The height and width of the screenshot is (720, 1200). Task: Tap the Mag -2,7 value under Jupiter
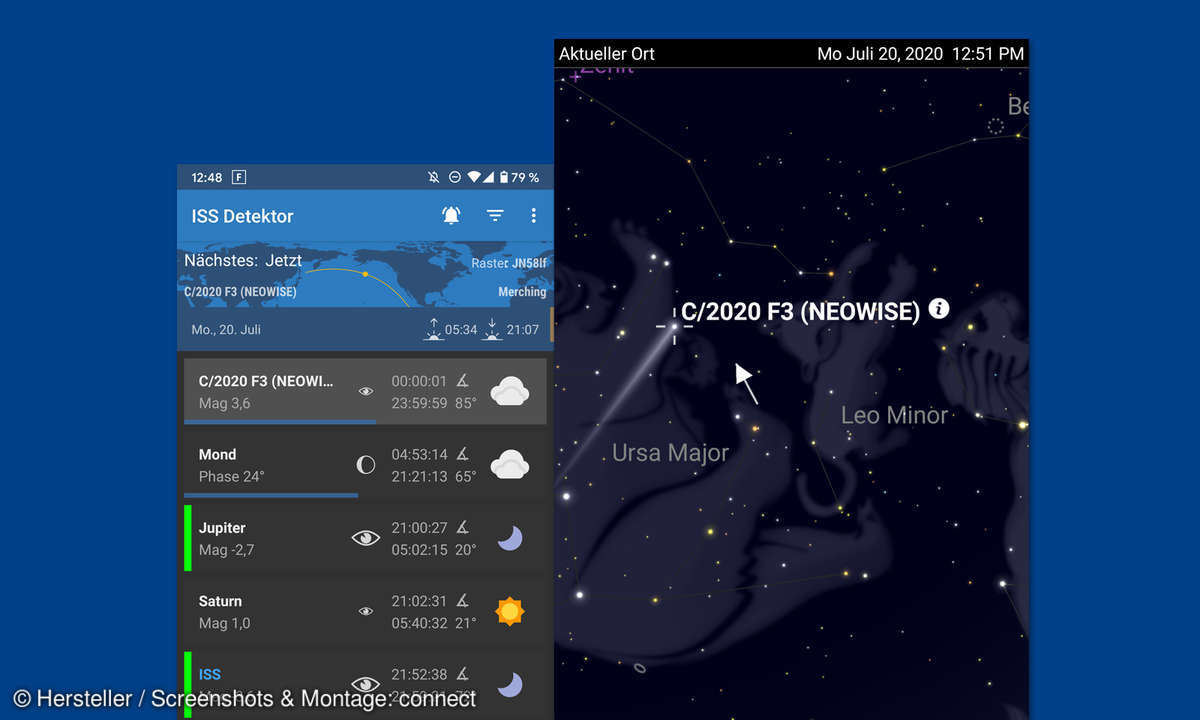(x=227, y=550)
